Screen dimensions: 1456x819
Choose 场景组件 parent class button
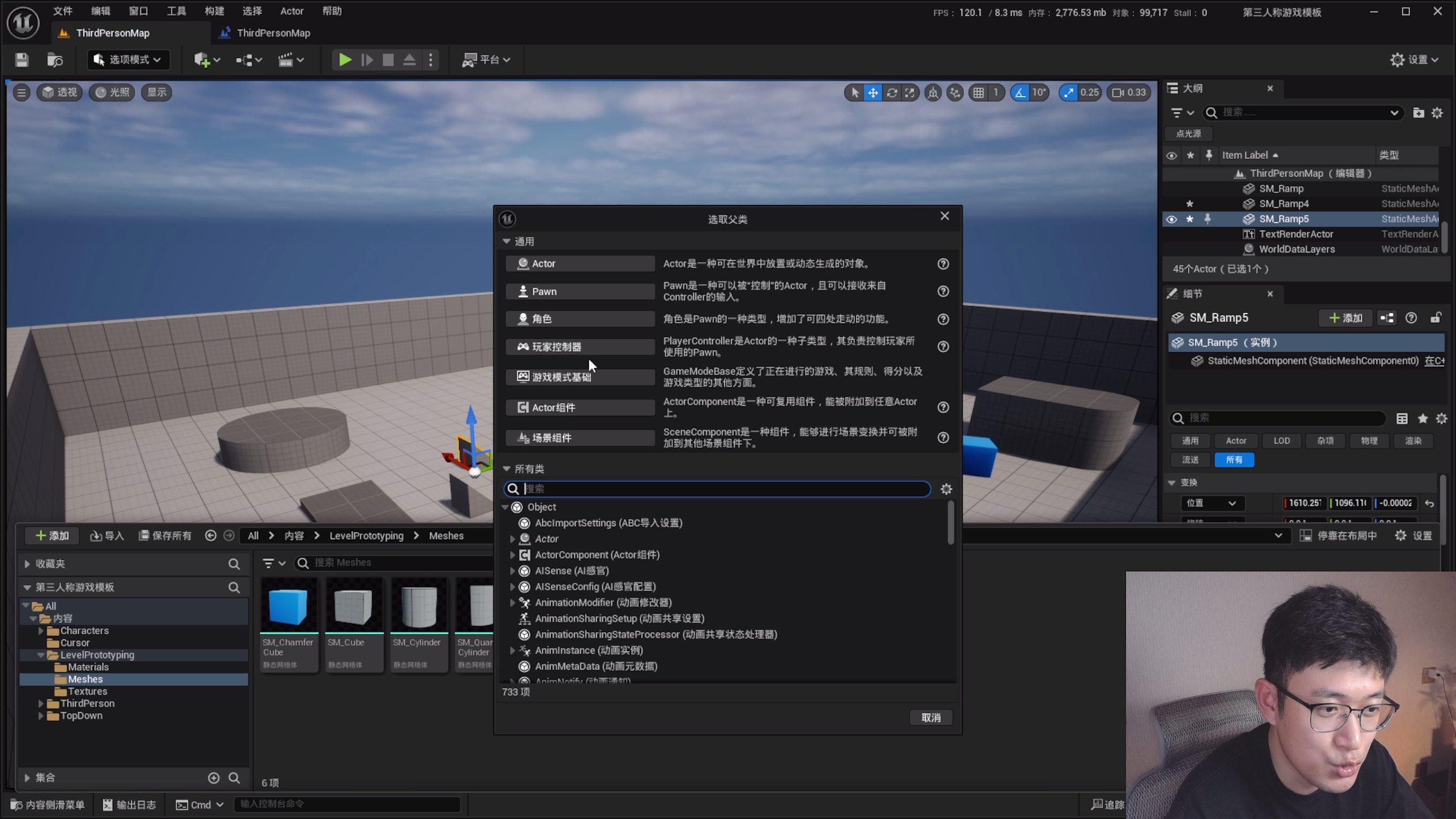[580, 438]
